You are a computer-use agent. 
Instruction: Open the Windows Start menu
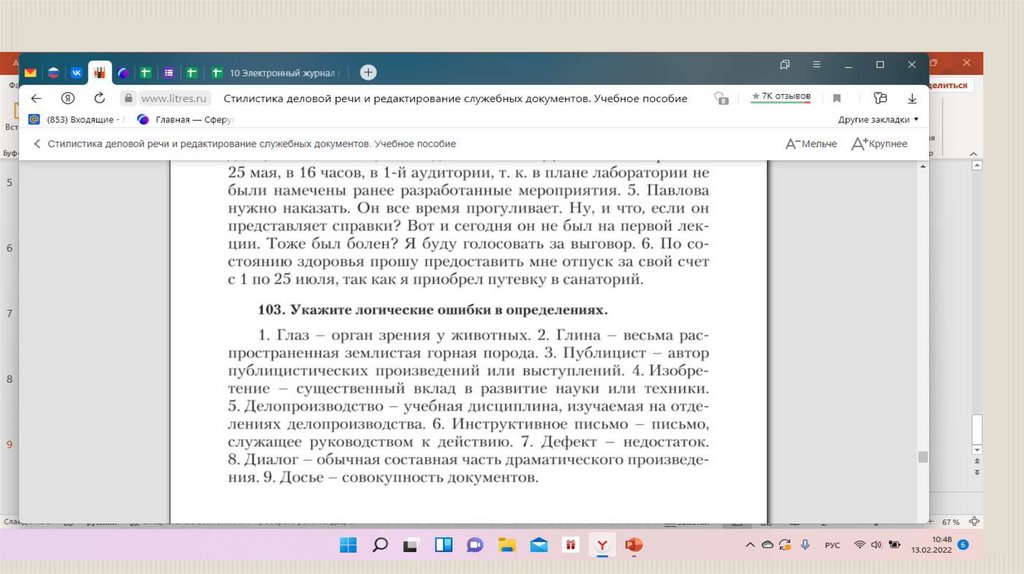click(348, 545)
